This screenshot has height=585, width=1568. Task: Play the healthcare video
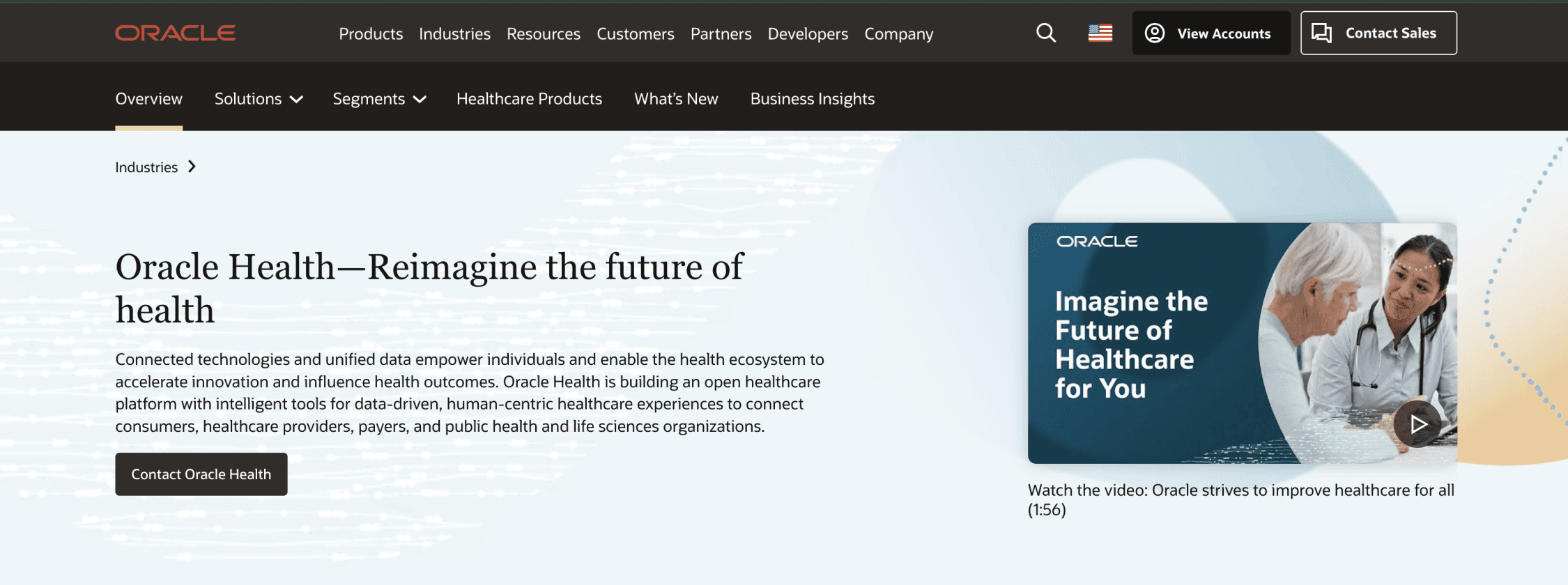pyautogui.click(x=1417, y=423)
